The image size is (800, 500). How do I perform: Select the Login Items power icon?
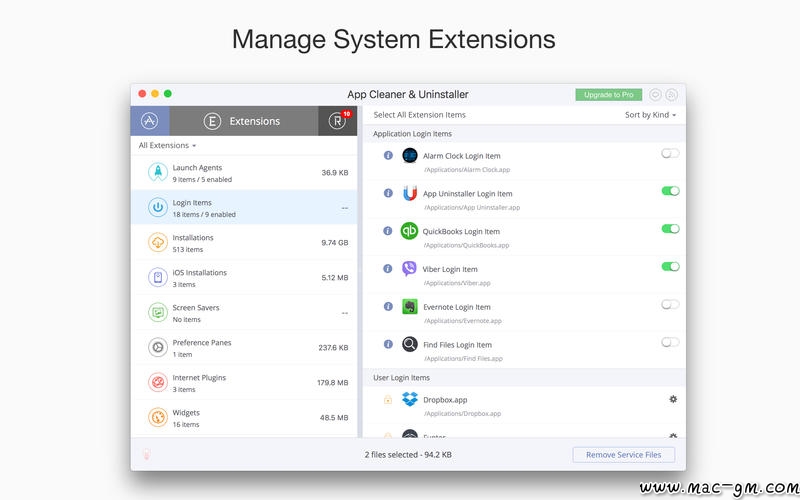158,208
